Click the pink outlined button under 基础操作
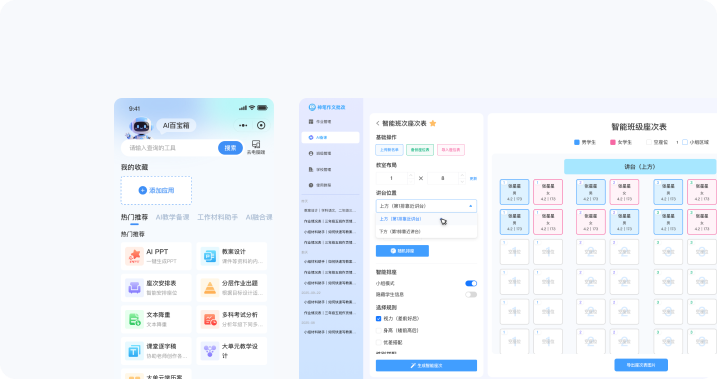The width and height of the screenshot is (717, 379). (x=451, y=150)
